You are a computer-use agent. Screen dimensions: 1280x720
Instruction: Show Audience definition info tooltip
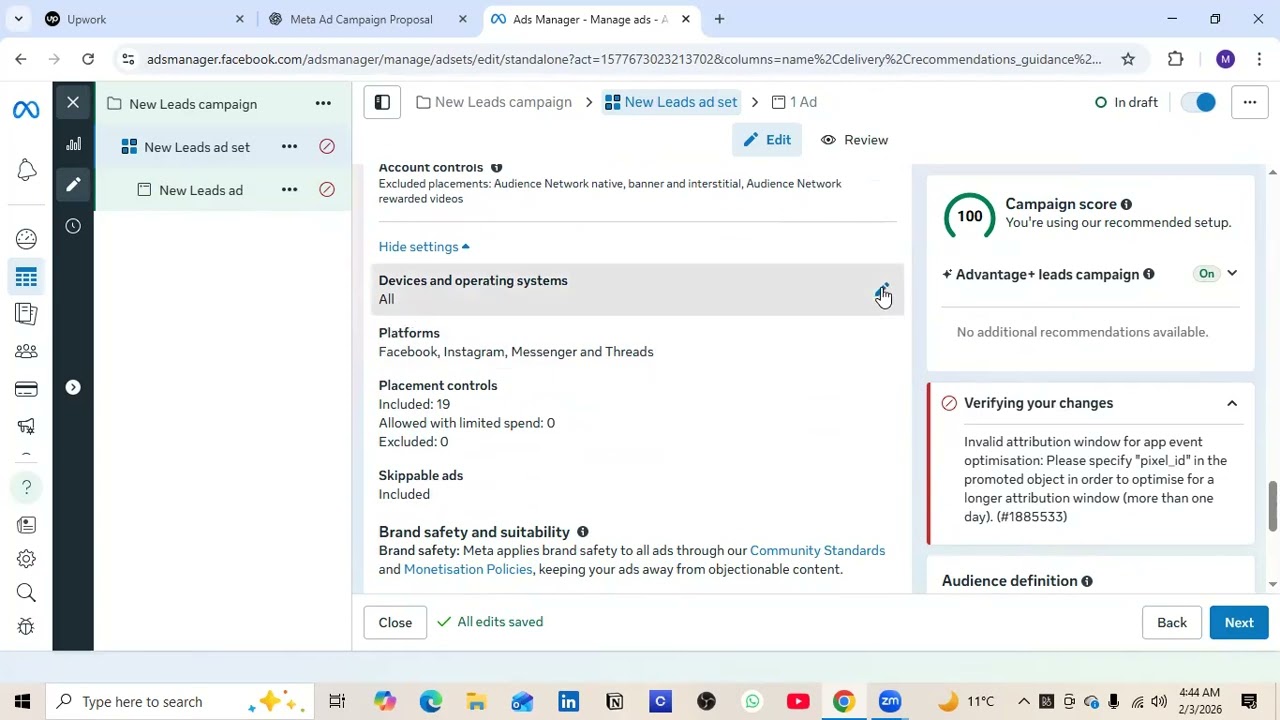[x=1087, y=581]
